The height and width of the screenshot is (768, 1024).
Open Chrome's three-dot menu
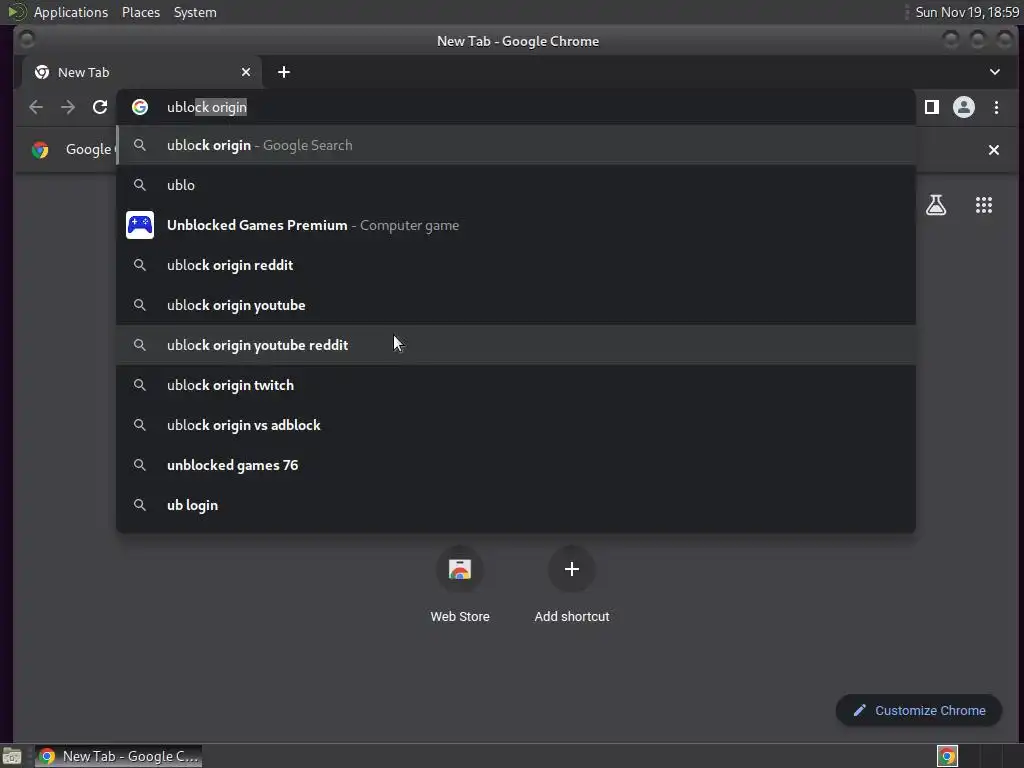997,107
